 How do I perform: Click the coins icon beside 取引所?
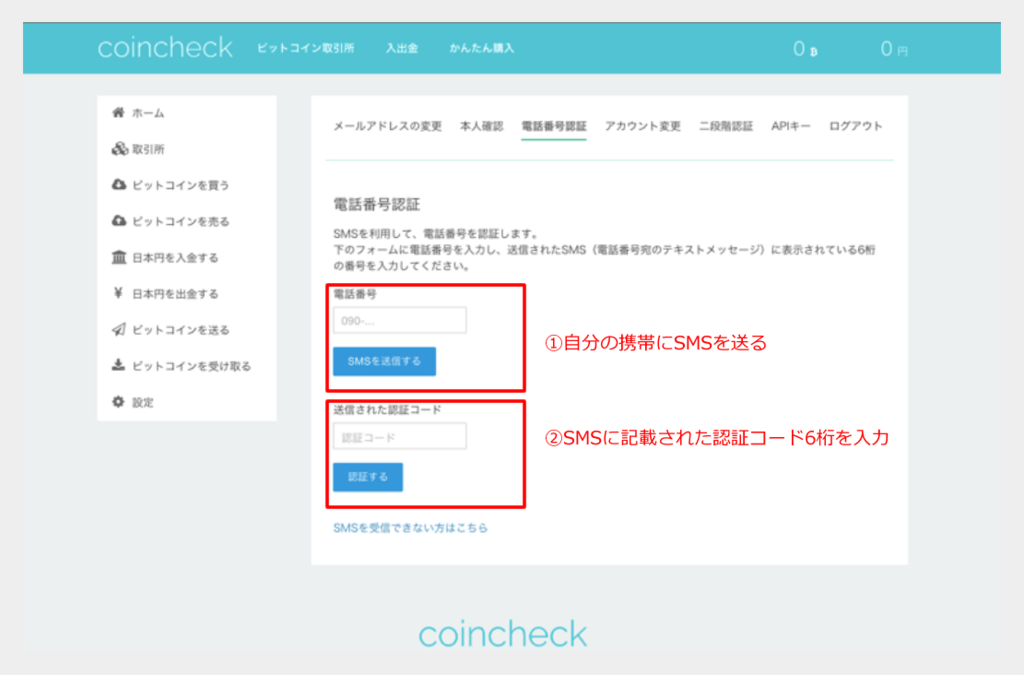point(119,149)
